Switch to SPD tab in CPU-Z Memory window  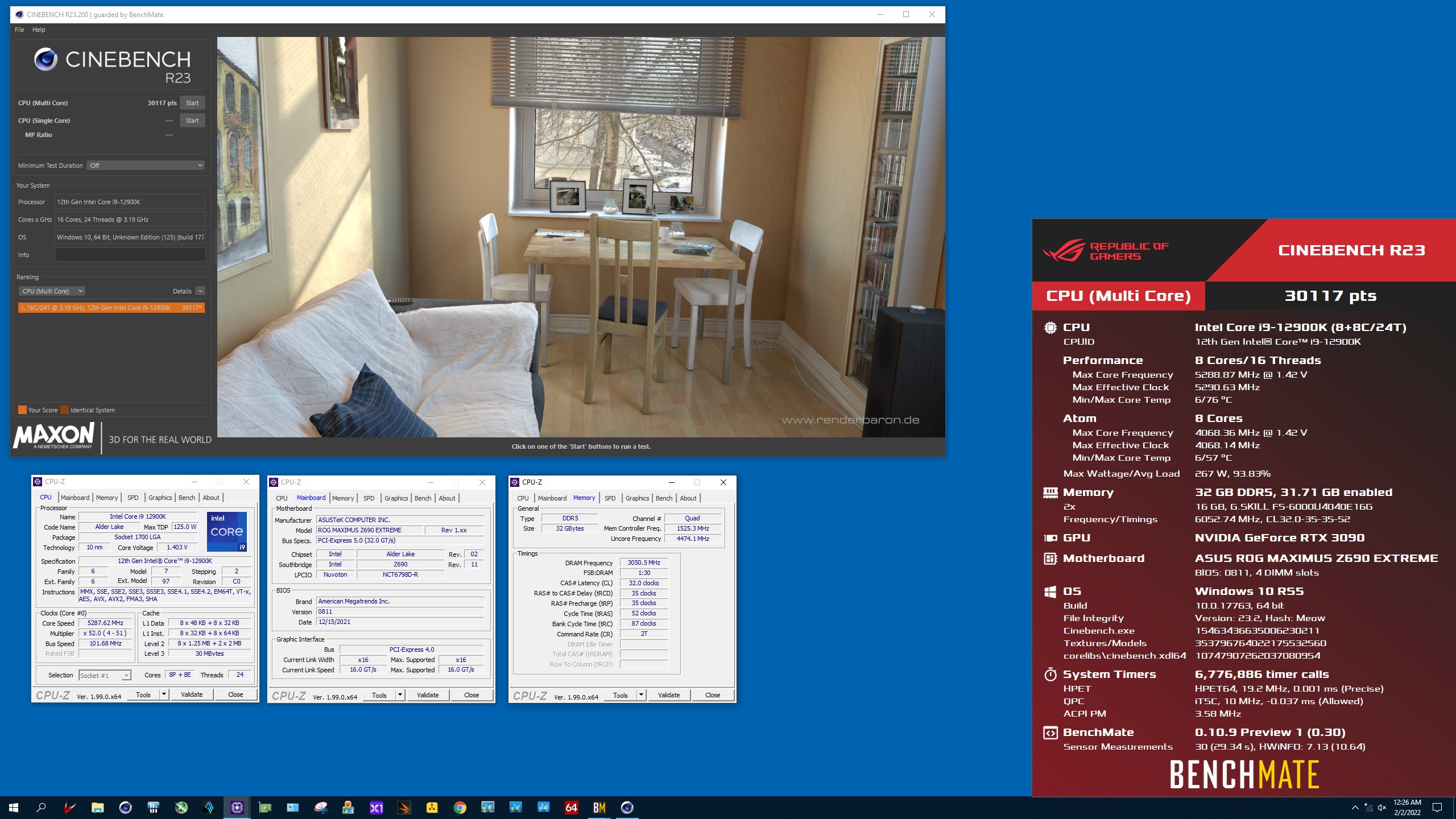(610, 498)
